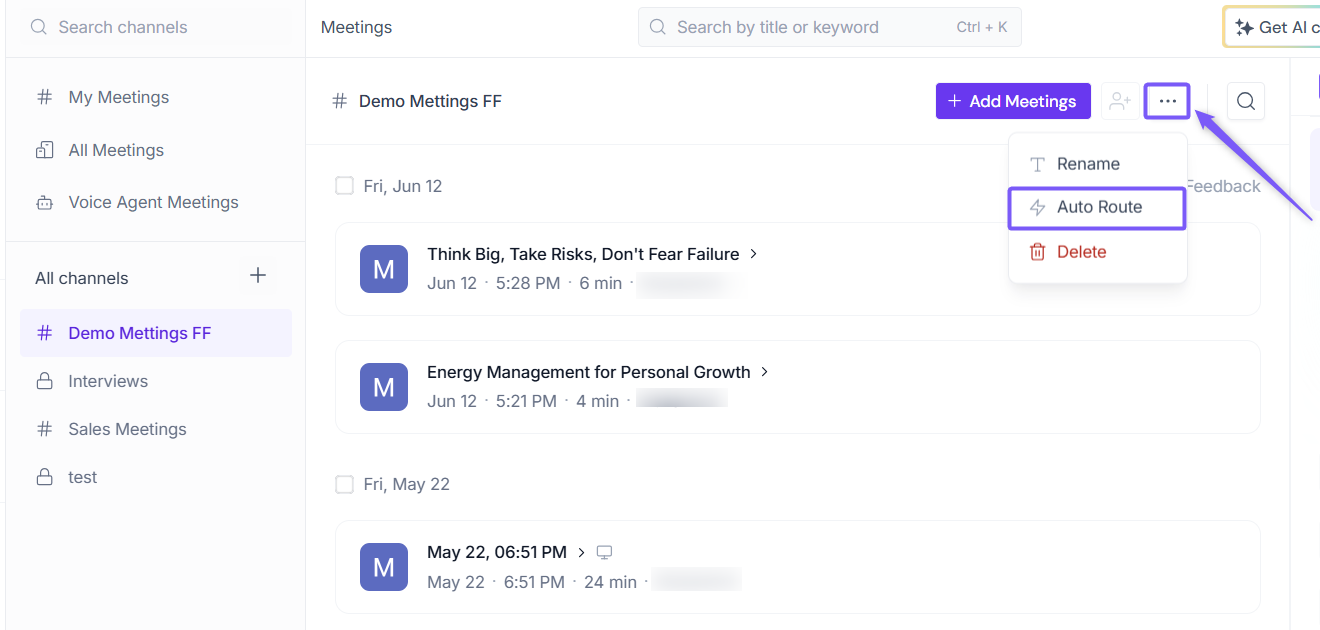Screen dimensions: 1320x630
Task: Choose Auto Route in the menu
Action: pos(1097,208)
